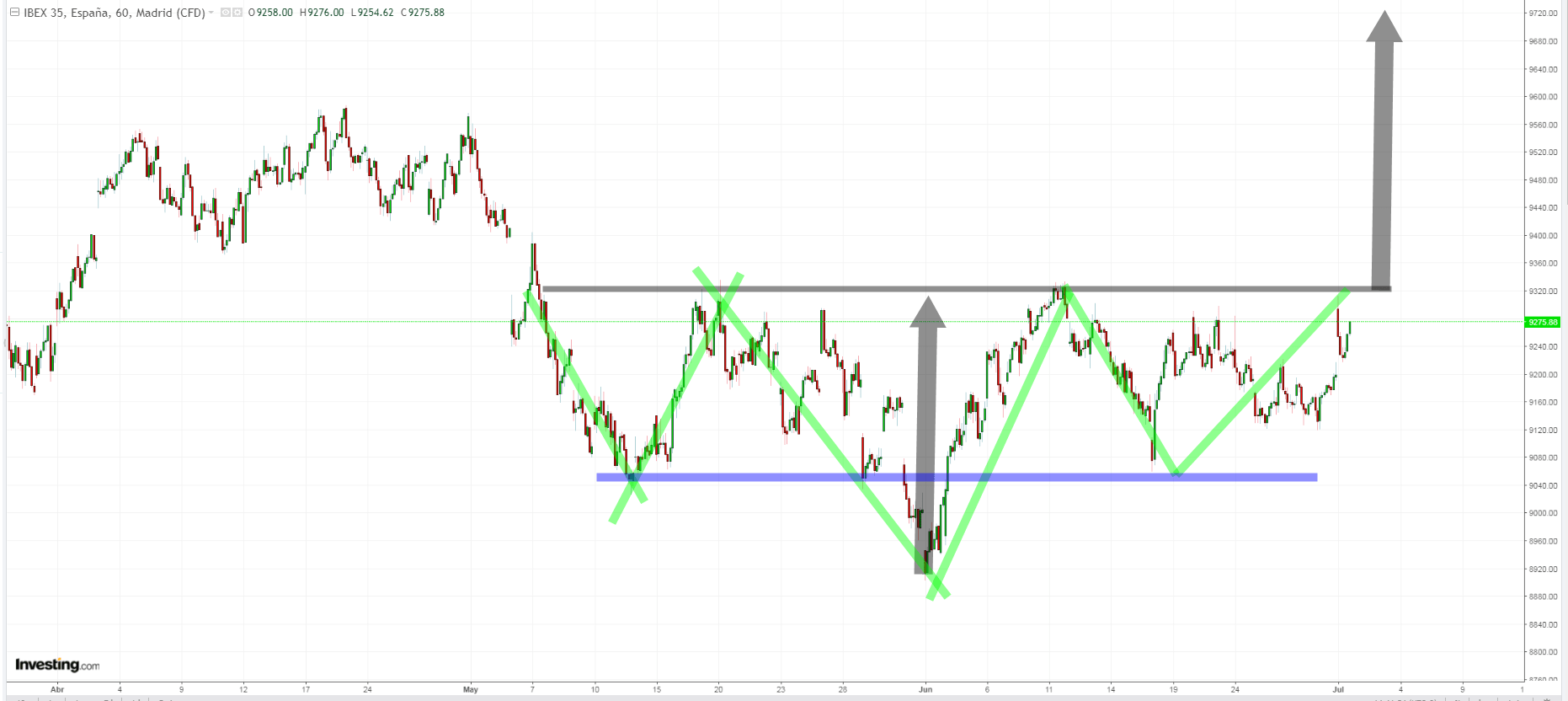Viewport: 1568px width, 701px height.
Task: Click the 9000.00 price axis label
Action: (x=1543, y=513)
